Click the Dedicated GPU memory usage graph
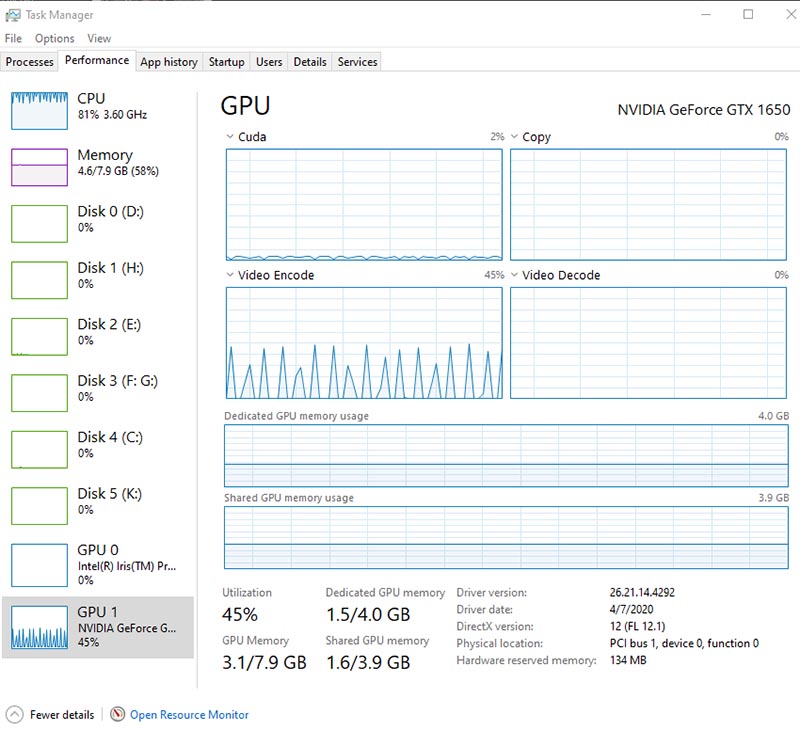800x730 pixels. (x=506, y=456)
